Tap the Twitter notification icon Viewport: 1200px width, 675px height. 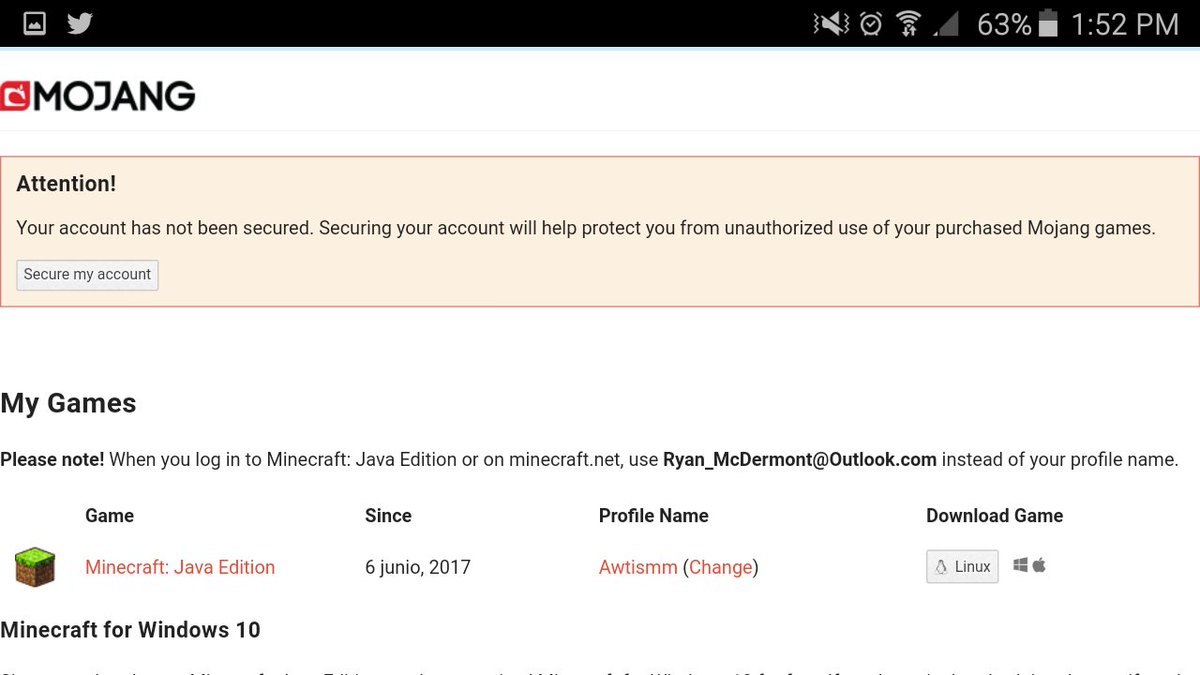(80, 23)
